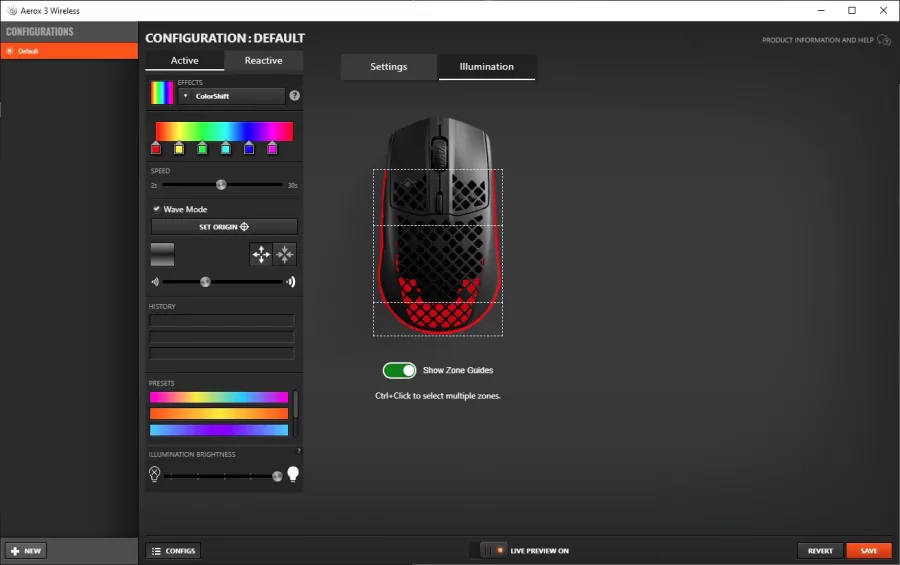Screen dimensions: 900x565
Task: Click the wide wave icon right of slider
Action: pos(291,282)
